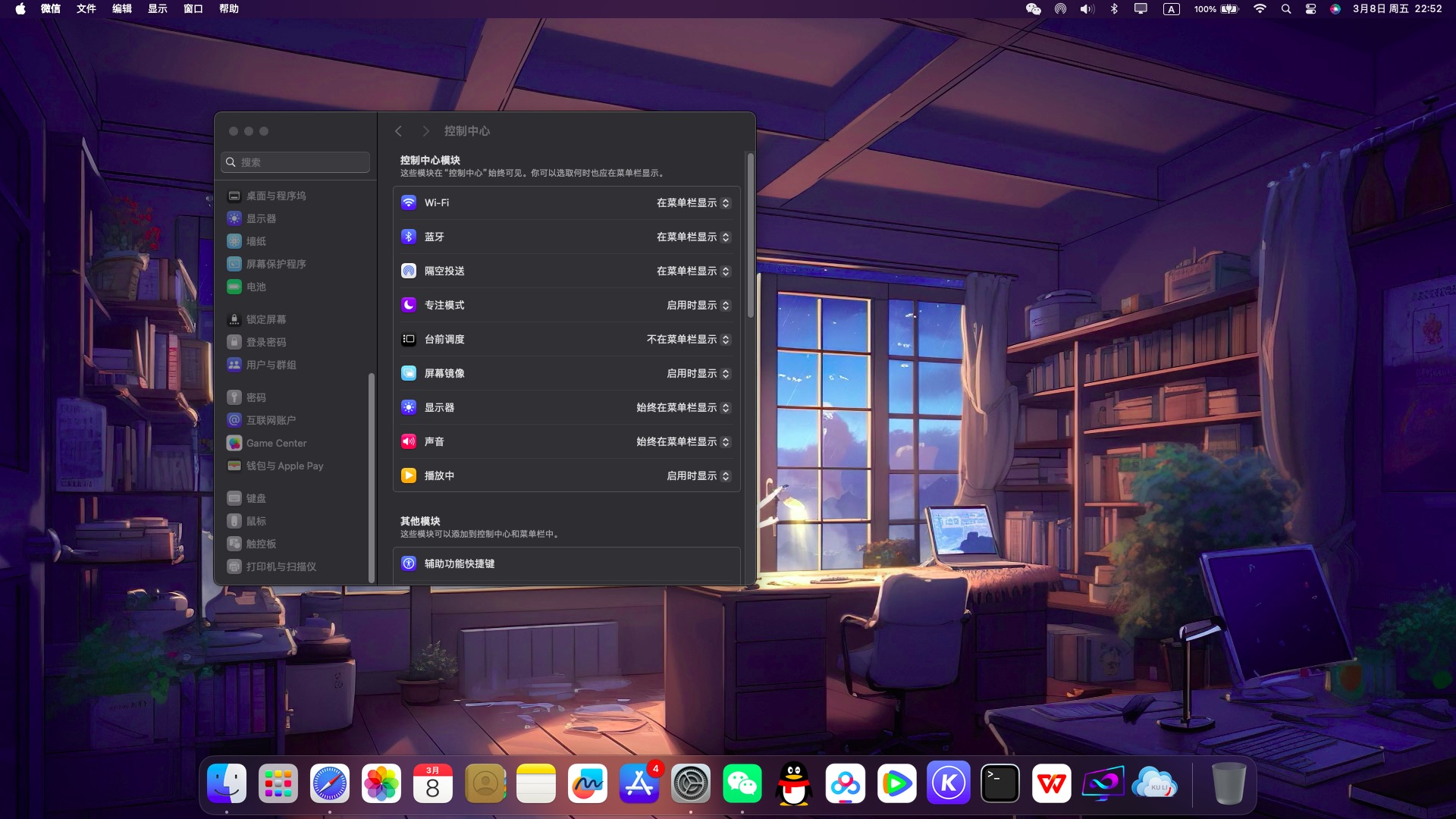This screenshot has width=1456, height=819.
Task: Open Terminal from the Dock
Action: (999, 783)
